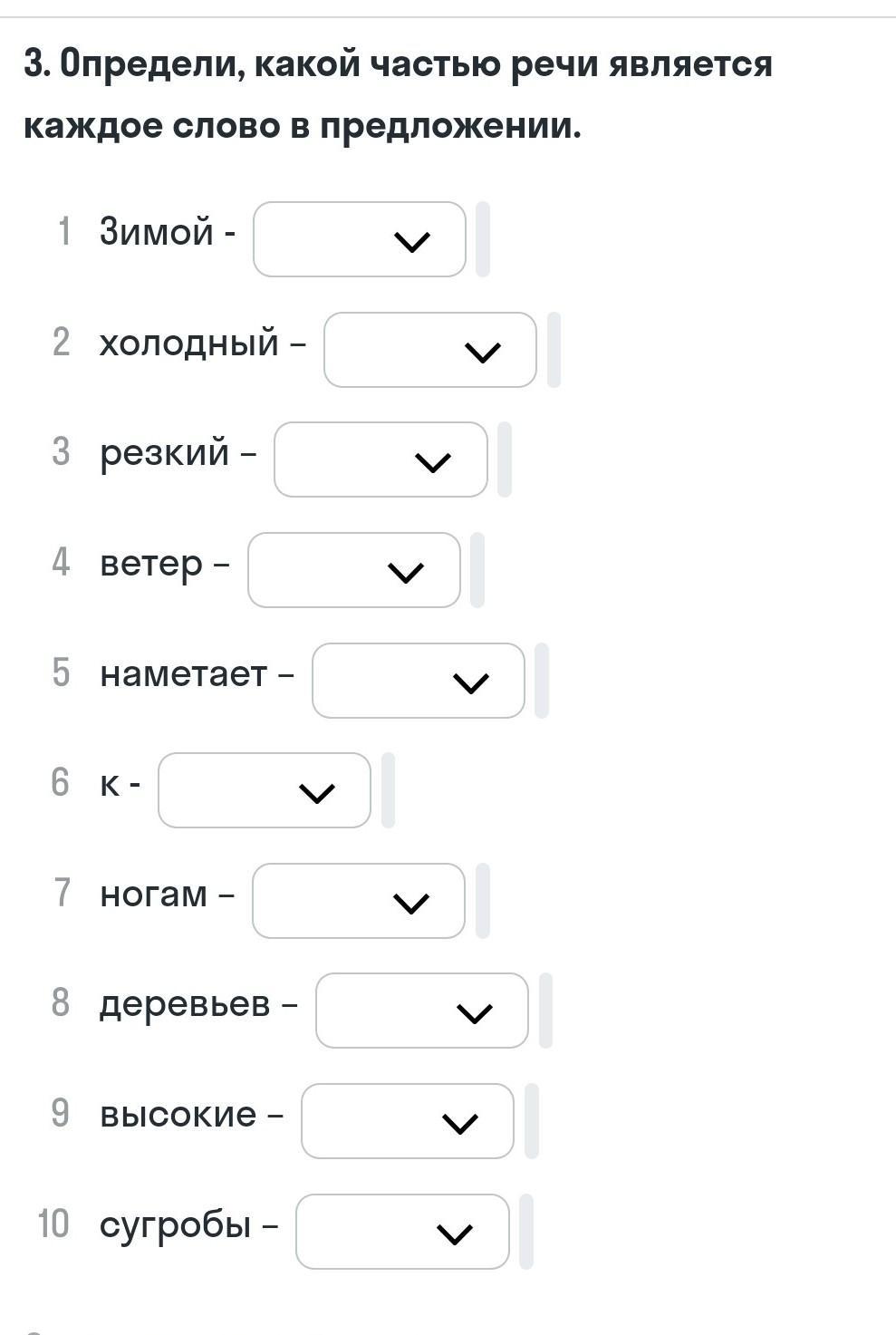This screenshot has height=1335, width=896.
Task: Open the dropdown for word «Зимой»
Action: tap(360, 239)
